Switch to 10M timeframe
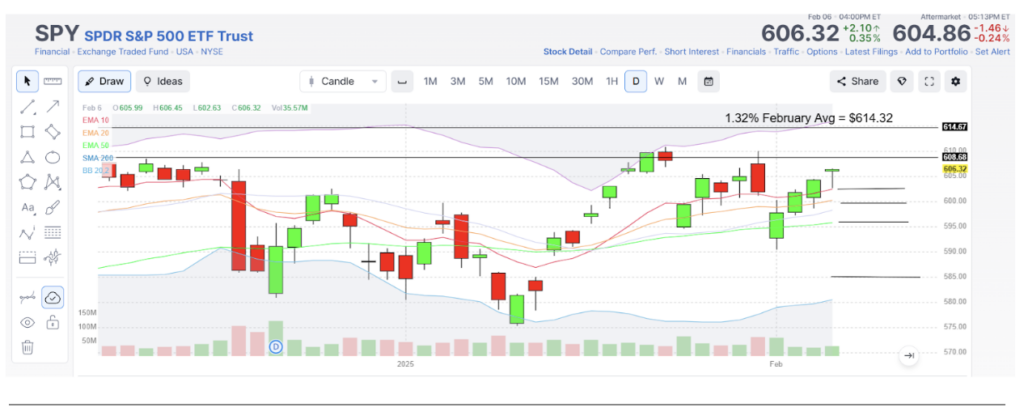 click(x=516, y=82)
